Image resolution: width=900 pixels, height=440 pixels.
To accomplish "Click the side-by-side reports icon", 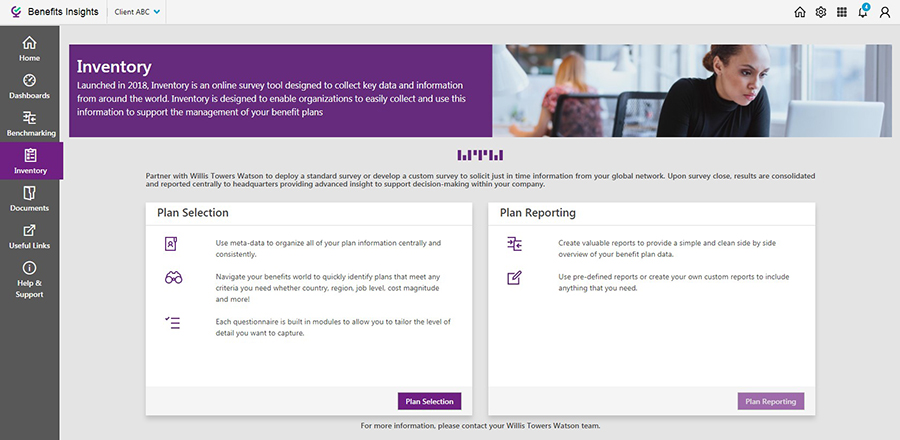I will coord(514,244).
